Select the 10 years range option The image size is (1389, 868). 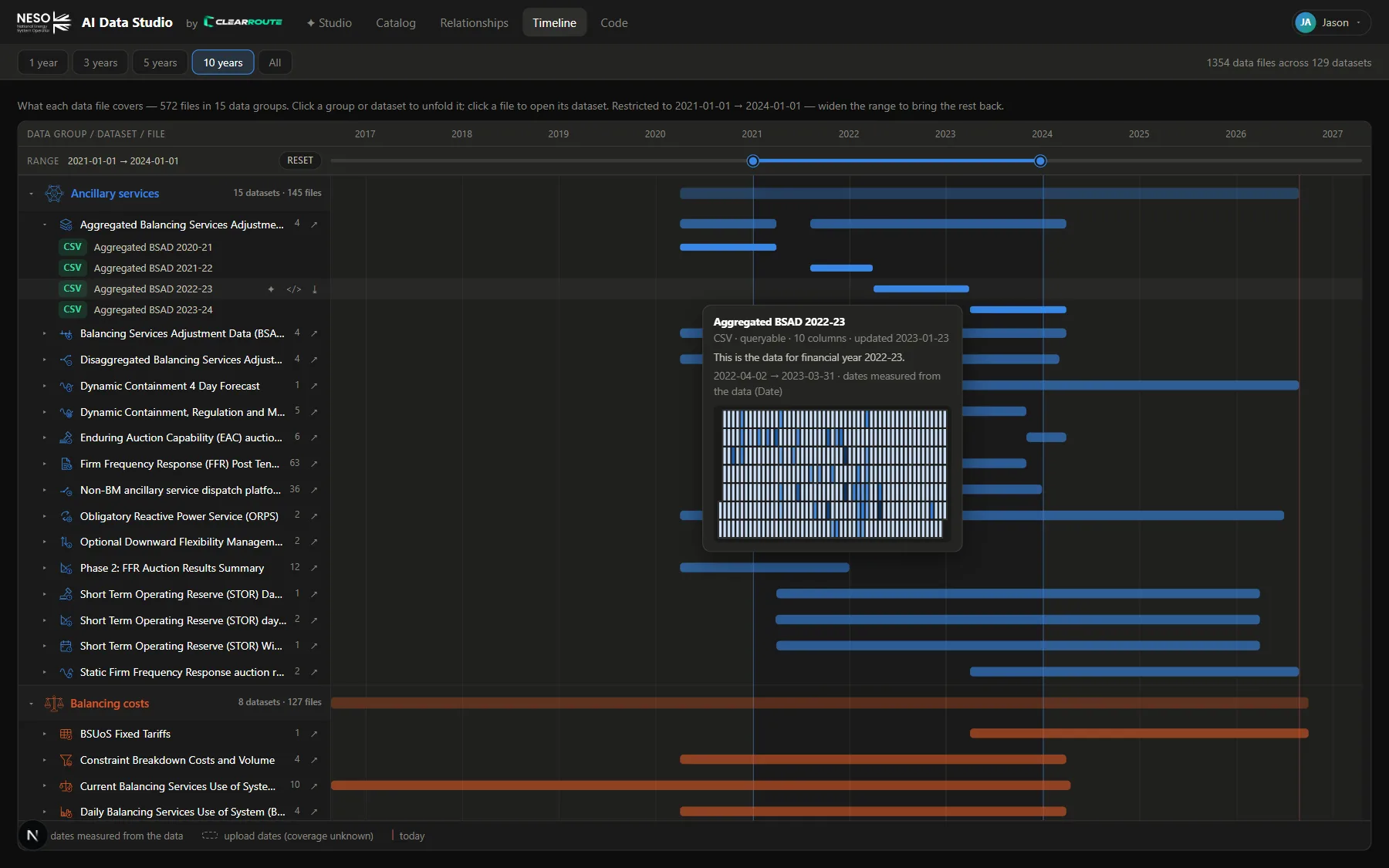223,62
